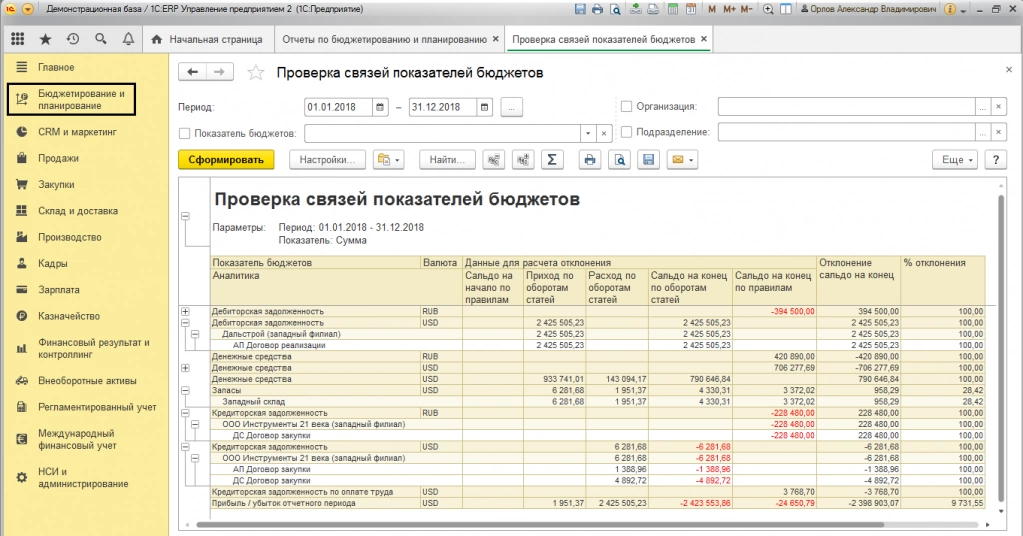Click the floppy disk save icon in the report toolbar
1023x536 pixels.
[x=648, y=160]
